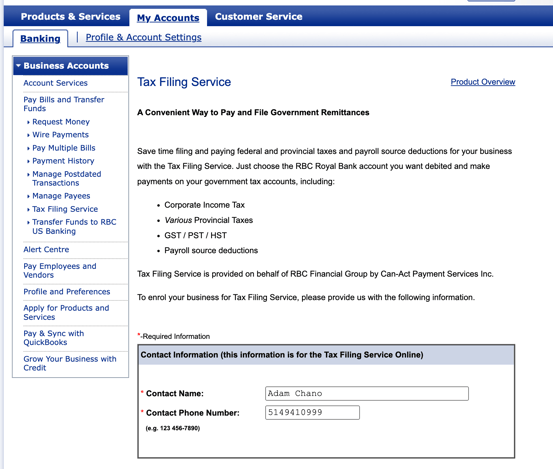Select the My Accounts tab
553x469 pixels.
168,18
